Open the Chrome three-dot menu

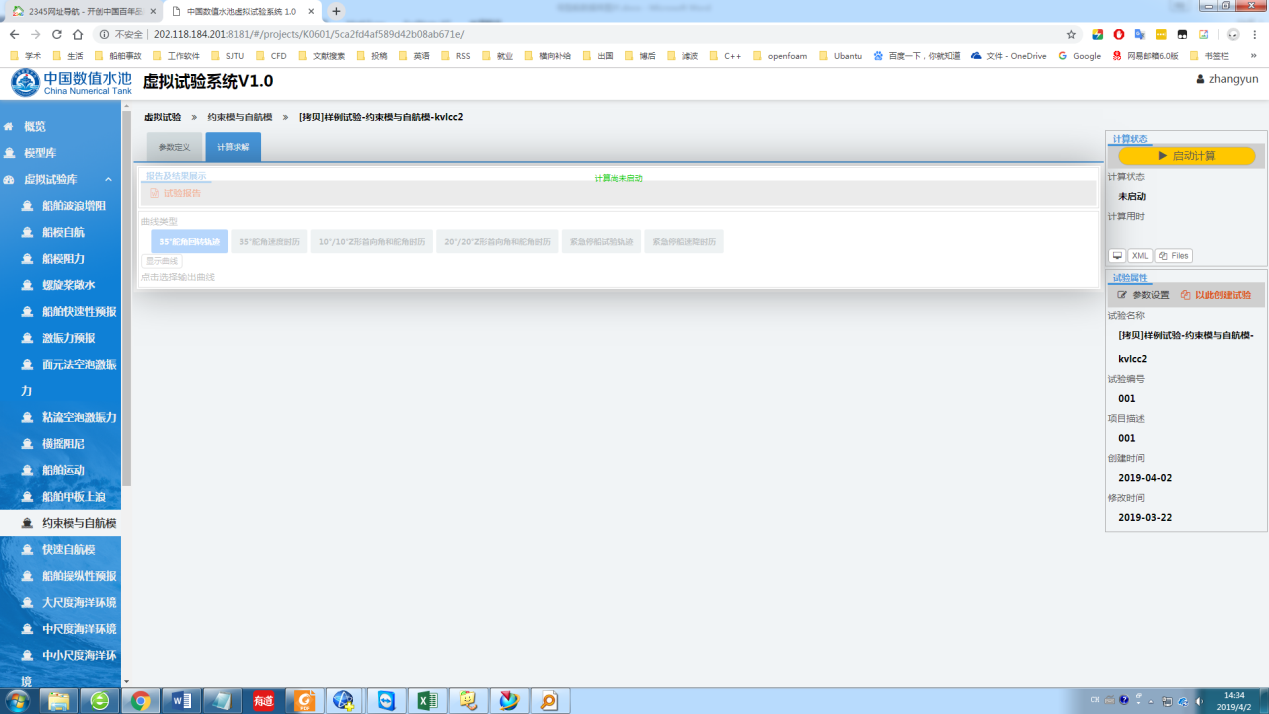point(1254,34)
